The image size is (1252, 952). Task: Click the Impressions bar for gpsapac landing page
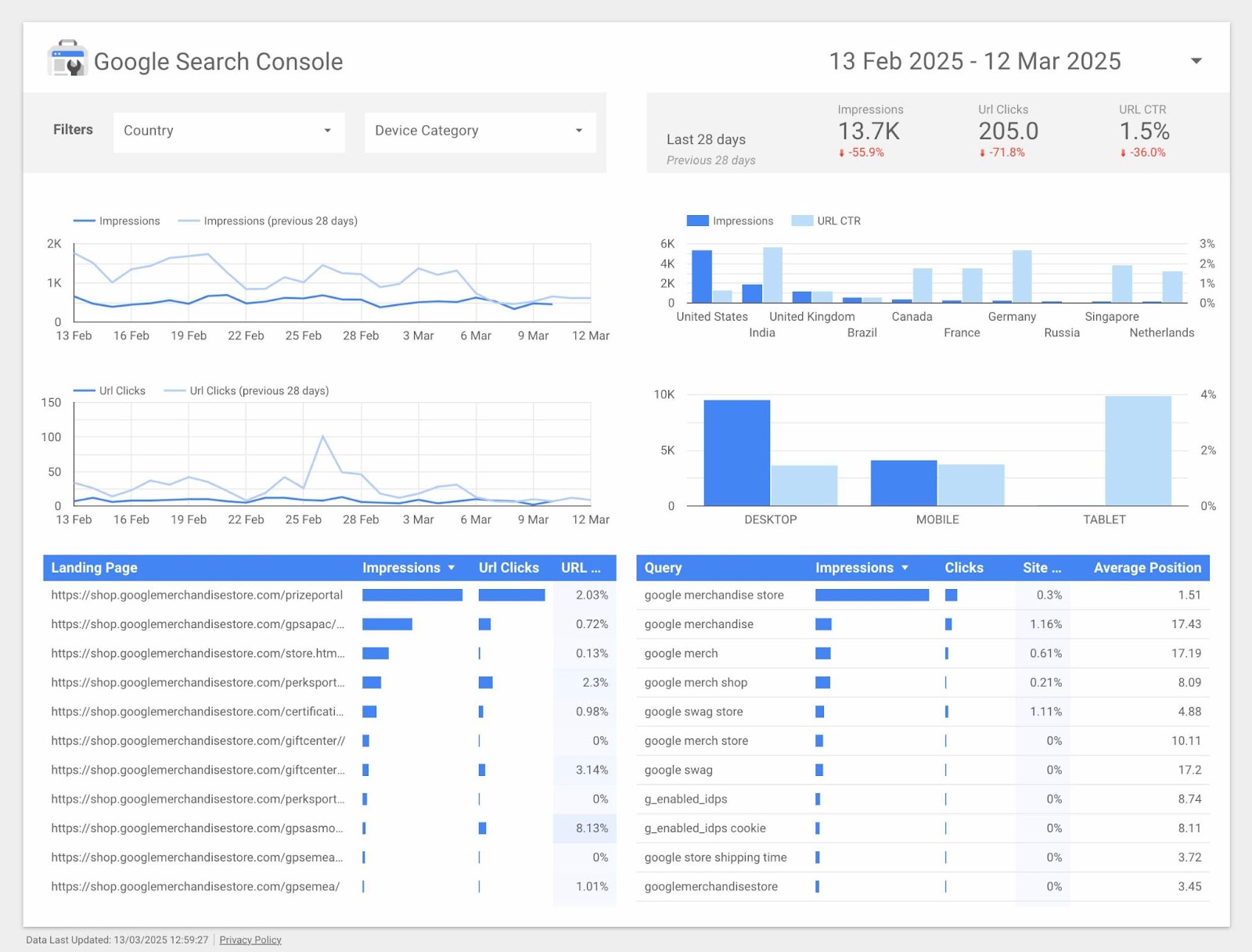(387, 624)
